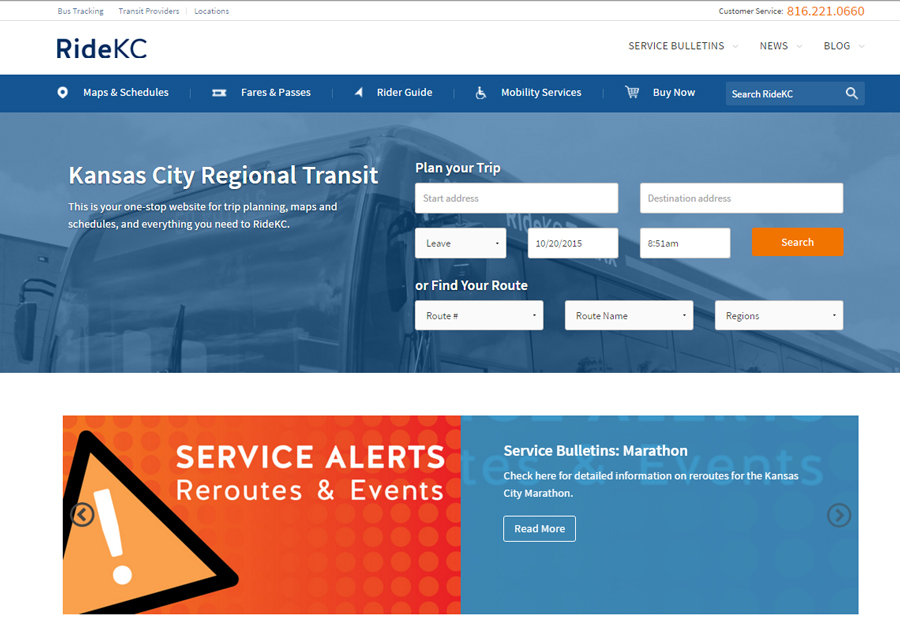
Task: Click the Read More button
Action: click(540, 529)
